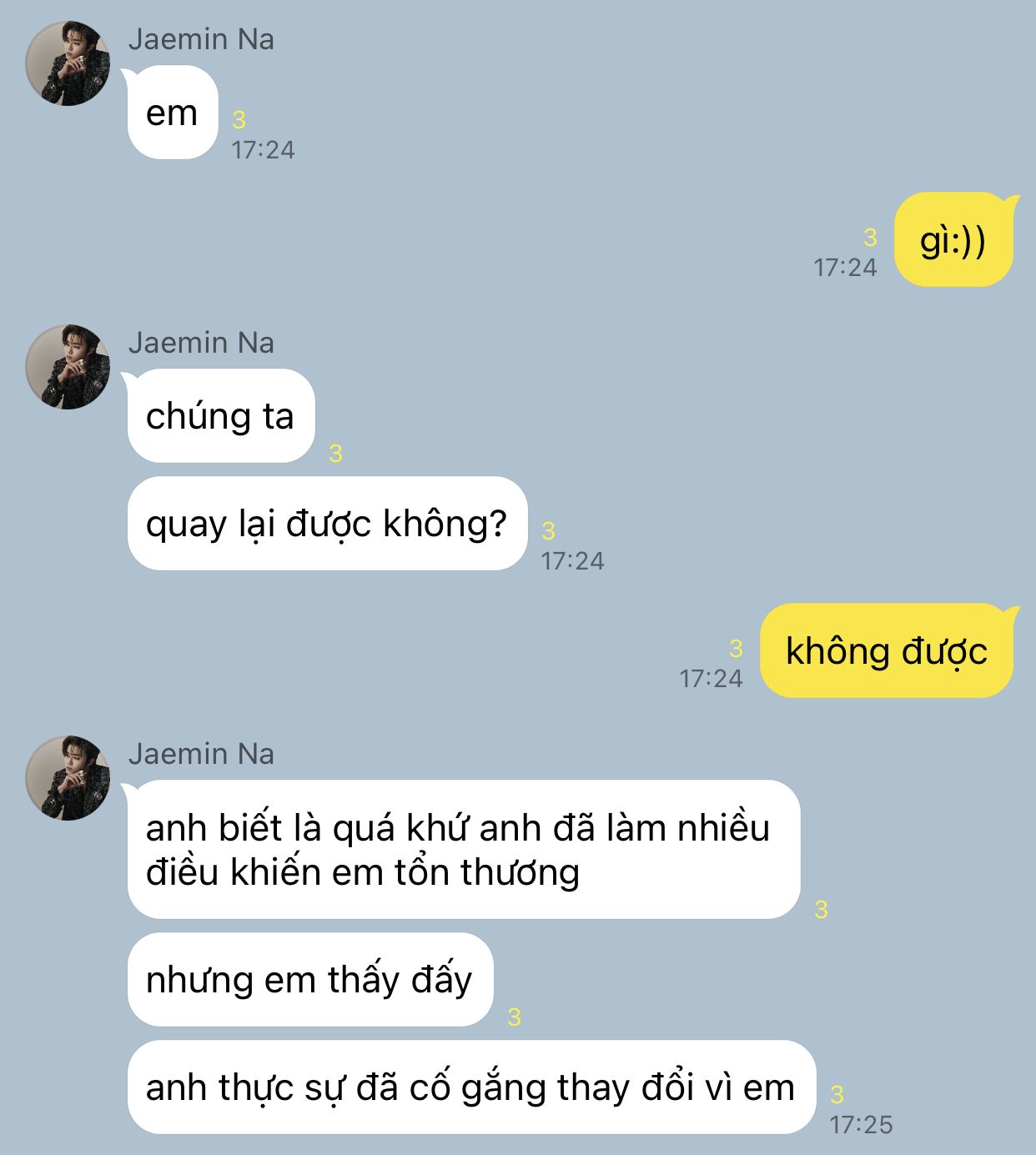The width and height of the screenshot is (1036, 1155).
Task: Tap Jaemin Na's avatar beside "anh biết là" message
Action: [68, 778]
